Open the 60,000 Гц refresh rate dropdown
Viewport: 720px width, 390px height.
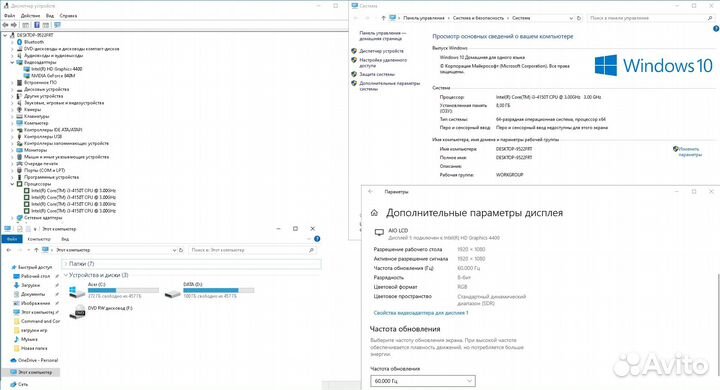coord(422,381)
